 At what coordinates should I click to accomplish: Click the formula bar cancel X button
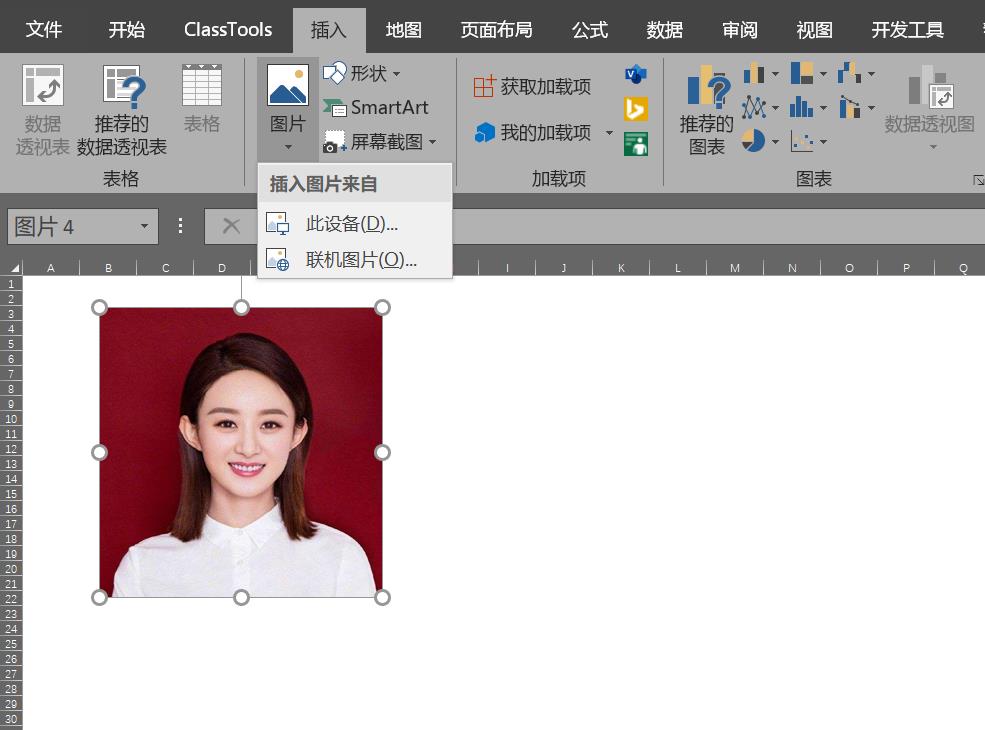point(231,226)
